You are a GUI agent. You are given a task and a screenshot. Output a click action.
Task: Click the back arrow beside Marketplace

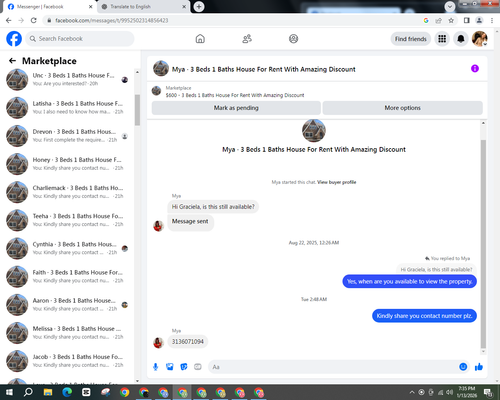(12, 61)
